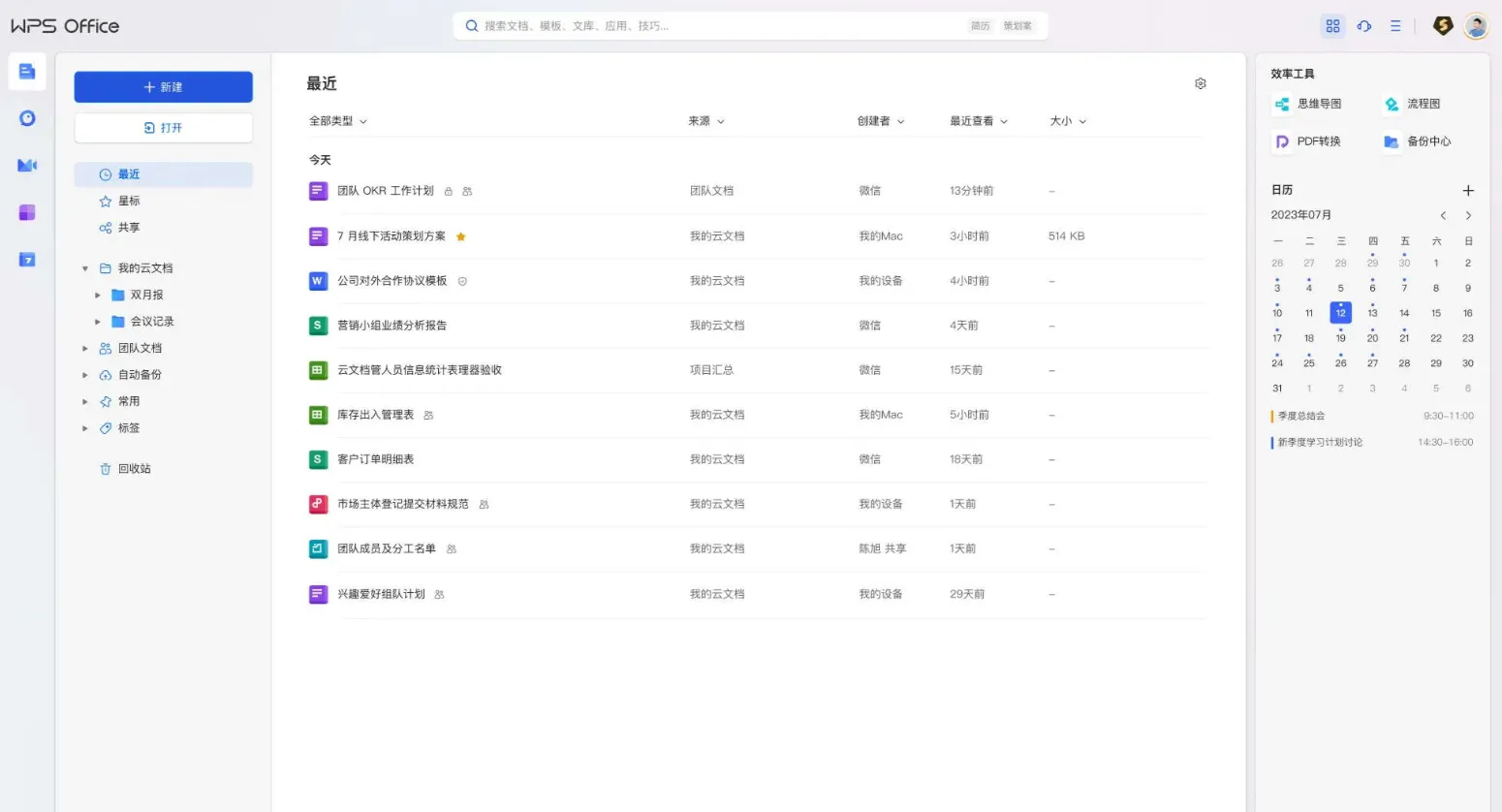Click share icon beside 兴趣爱好组队计划

coord(439,595)
